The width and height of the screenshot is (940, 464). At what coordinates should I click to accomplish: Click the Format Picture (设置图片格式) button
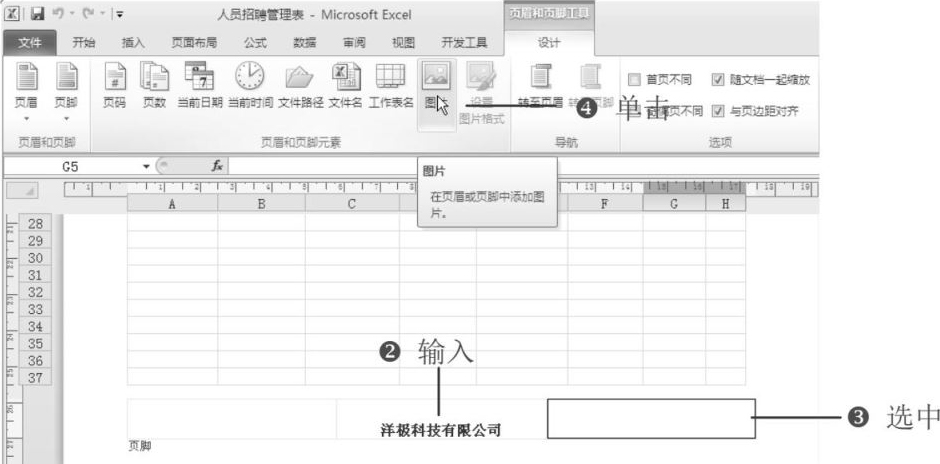tap(481, 93)
